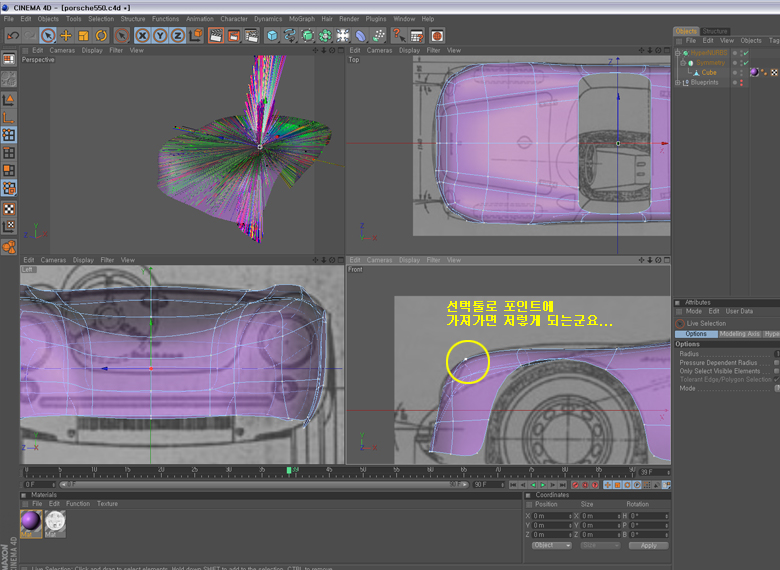
Task: Select the purple Mat material swatch
Action: coord(31,523)
